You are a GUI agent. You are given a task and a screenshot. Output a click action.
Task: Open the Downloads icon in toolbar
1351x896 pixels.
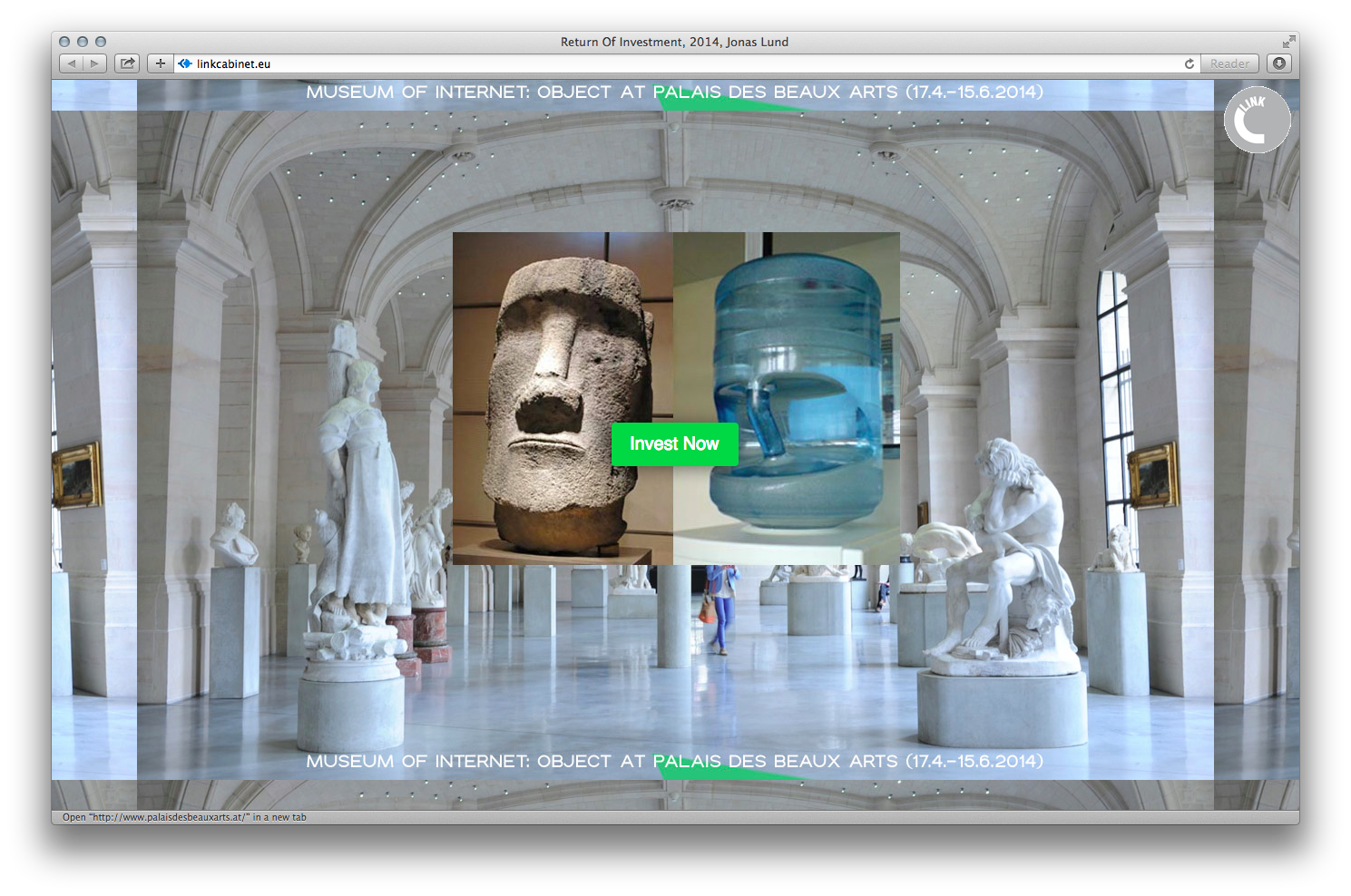1279,63
